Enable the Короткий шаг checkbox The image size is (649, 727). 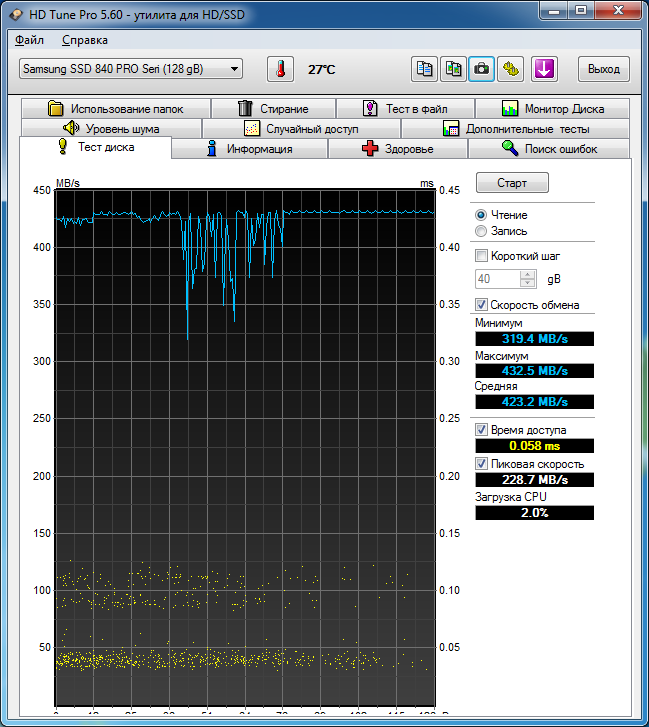482,255
